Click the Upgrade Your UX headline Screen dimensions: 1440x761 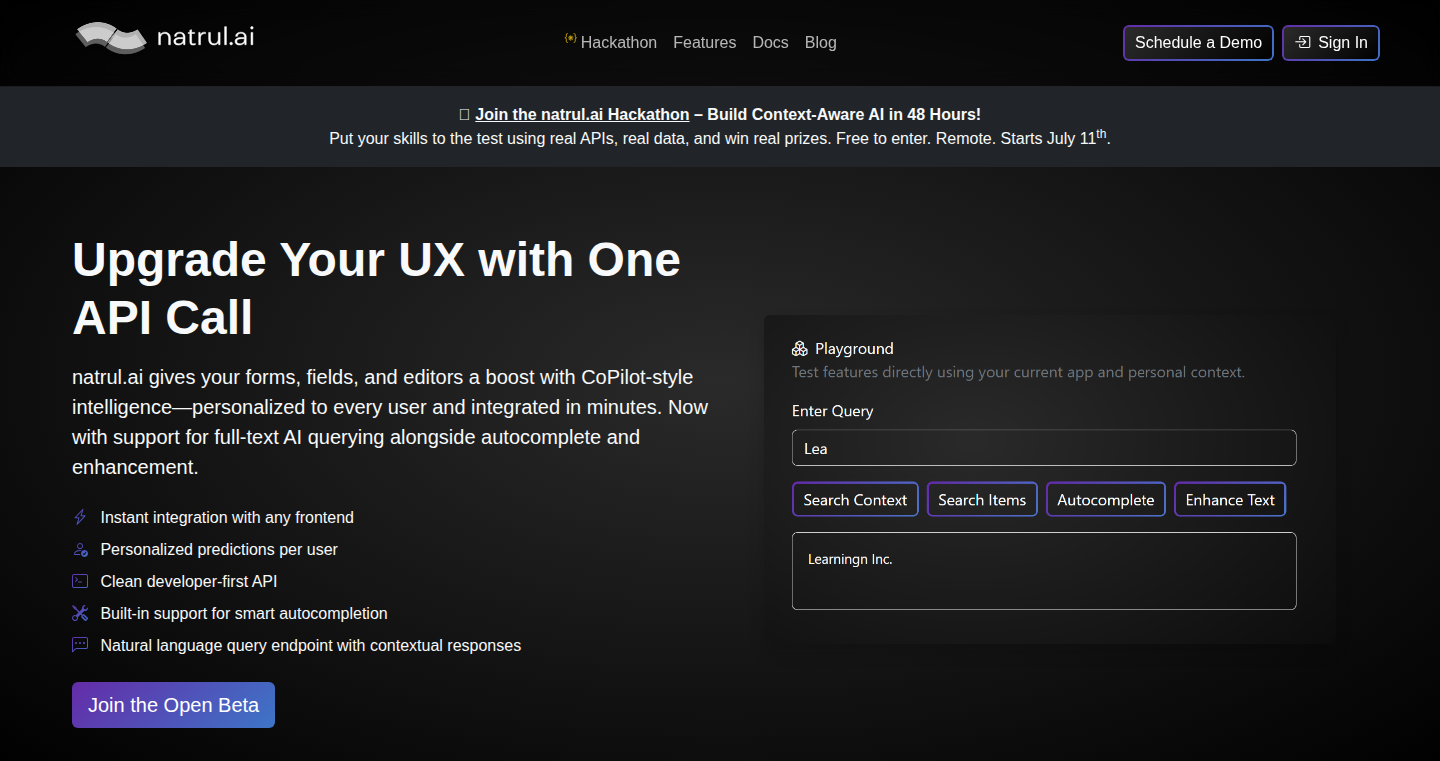tap(376, 289)
